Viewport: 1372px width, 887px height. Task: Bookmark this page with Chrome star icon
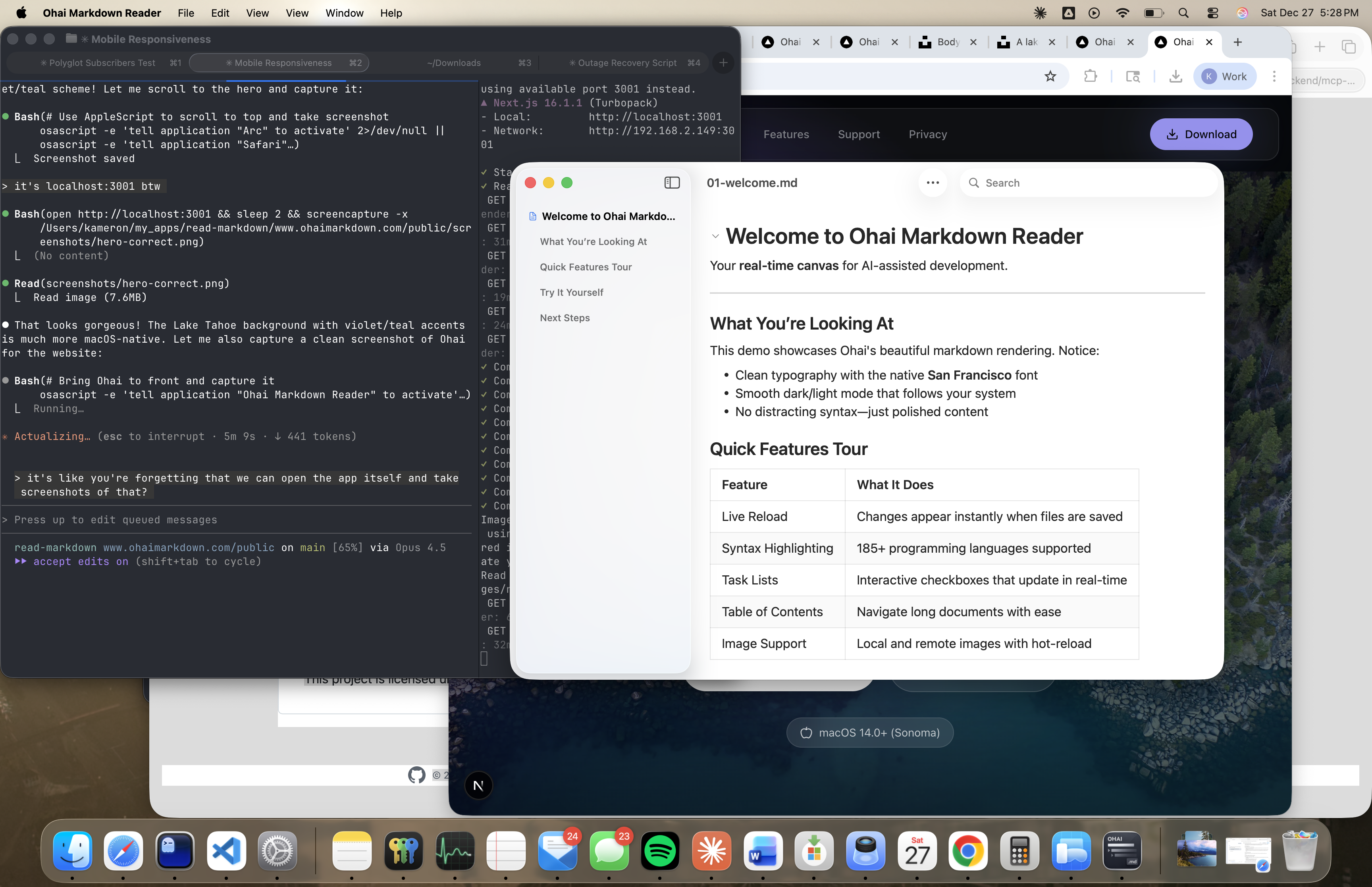pos(1050,76)
